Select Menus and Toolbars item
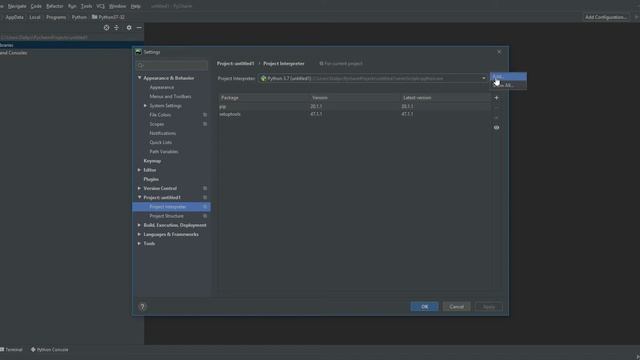 click(170, 97)
